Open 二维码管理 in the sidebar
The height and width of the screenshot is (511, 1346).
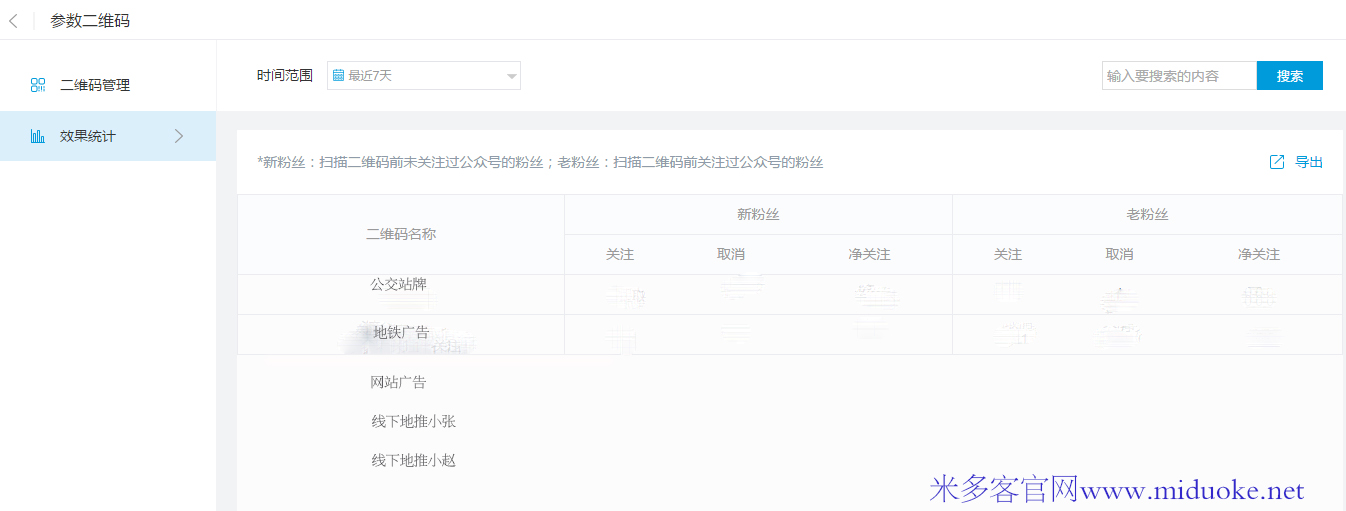click(95, 85)
